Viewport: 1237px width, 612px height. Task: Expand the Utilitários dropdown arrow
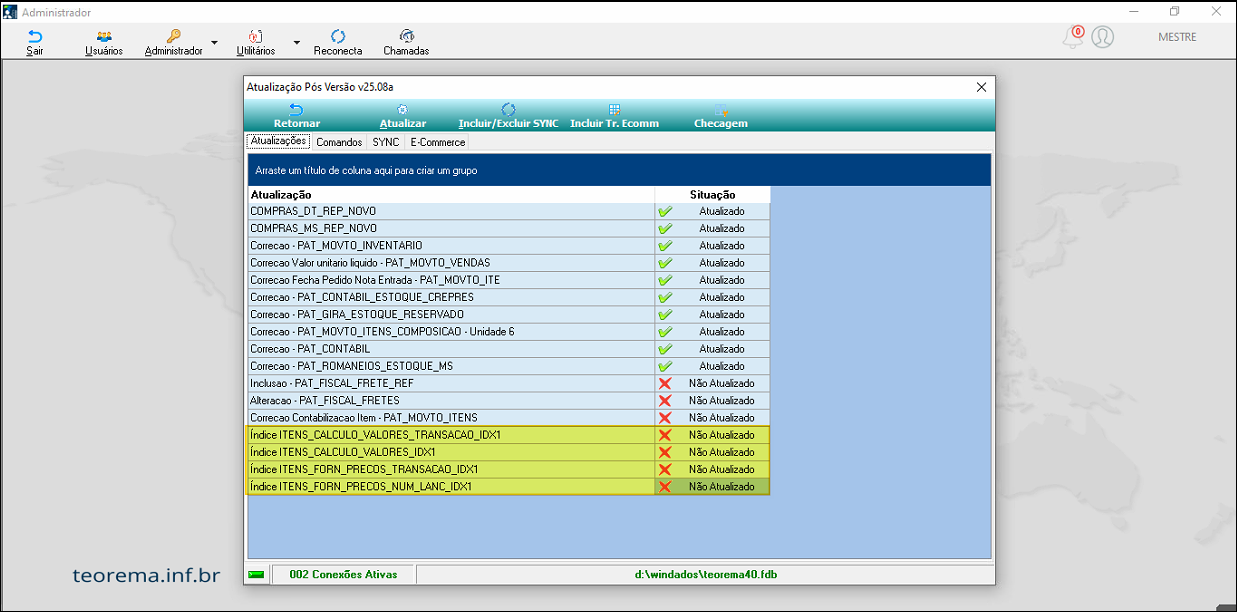point(296,44)
